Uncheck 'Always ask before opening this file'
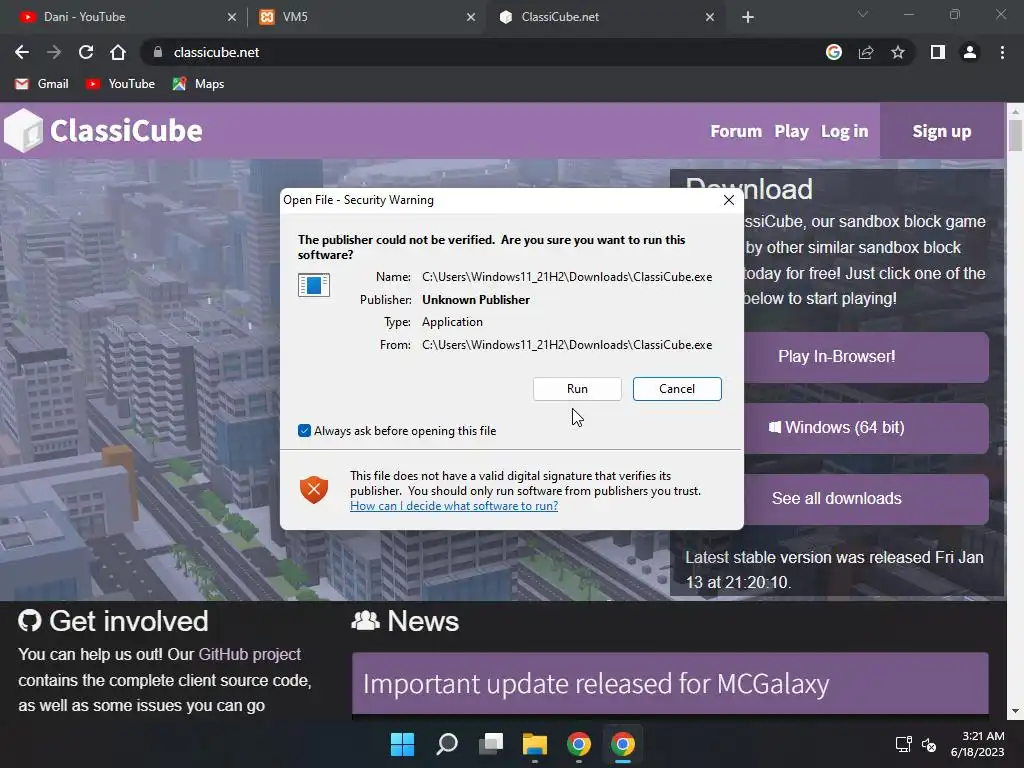Viewport: 1024px width, 768px height. tap(304, 430)
